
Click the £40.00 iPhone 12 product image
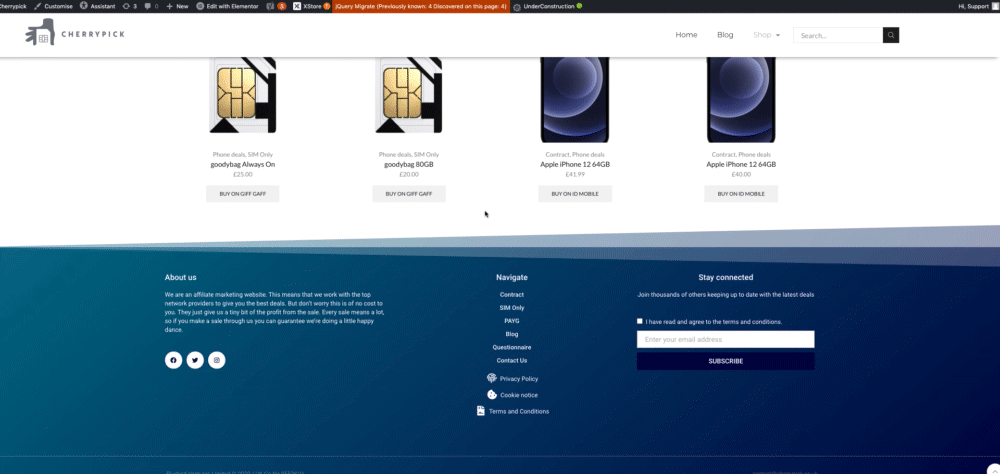[741, 100]
